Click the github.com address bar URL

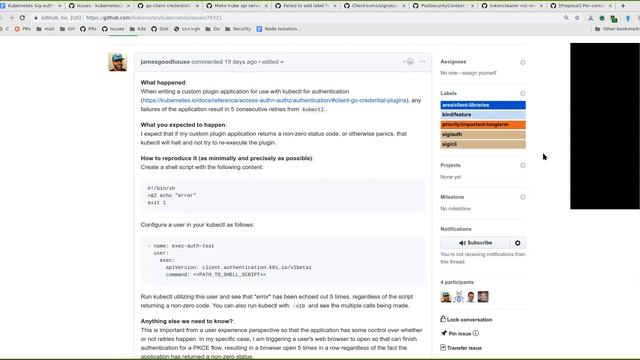tap(154, 18)
